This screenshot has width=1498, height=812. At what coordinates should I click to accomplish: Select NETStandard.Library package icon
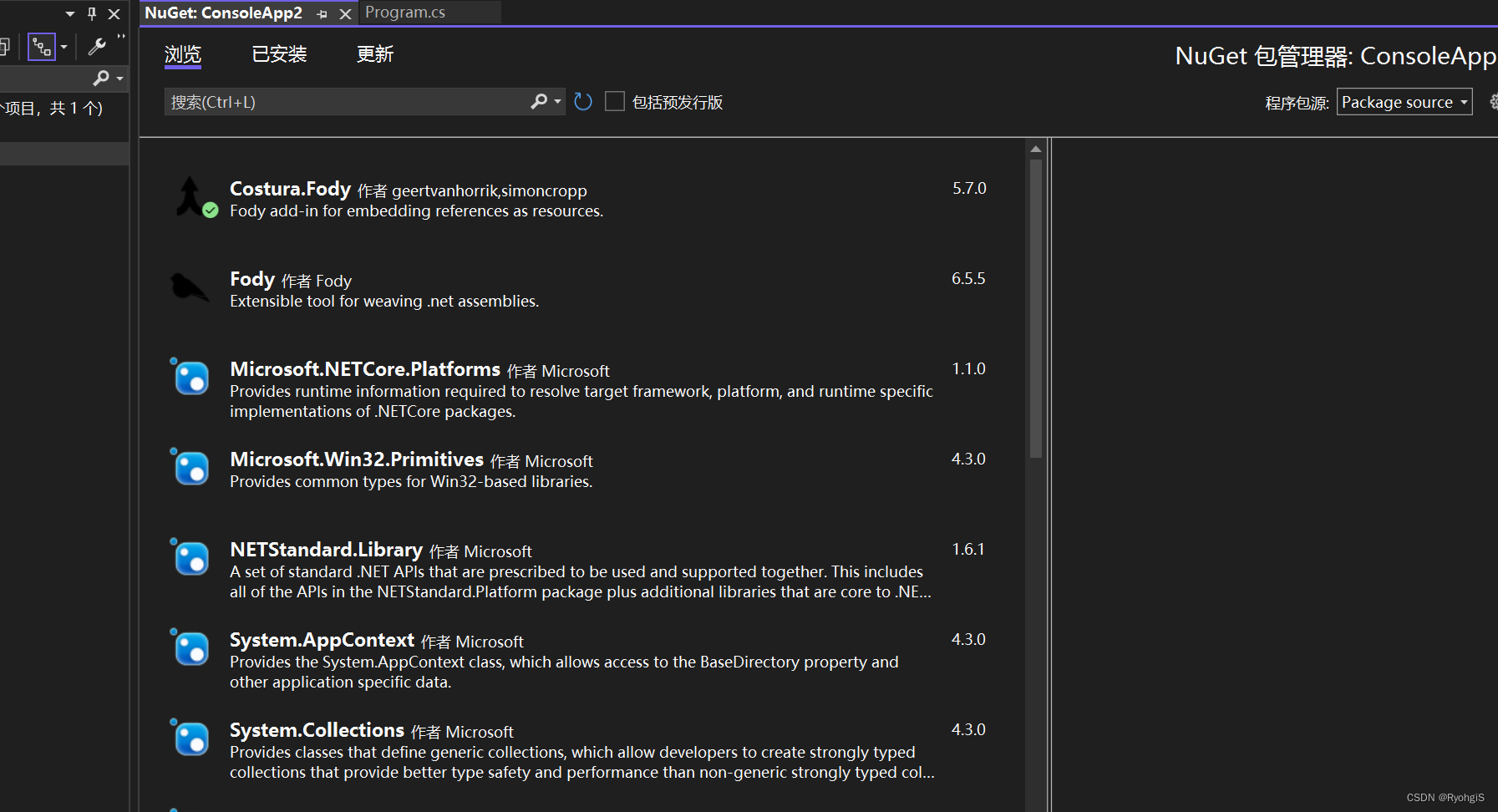pyautogui.click(x=190, y=557)
